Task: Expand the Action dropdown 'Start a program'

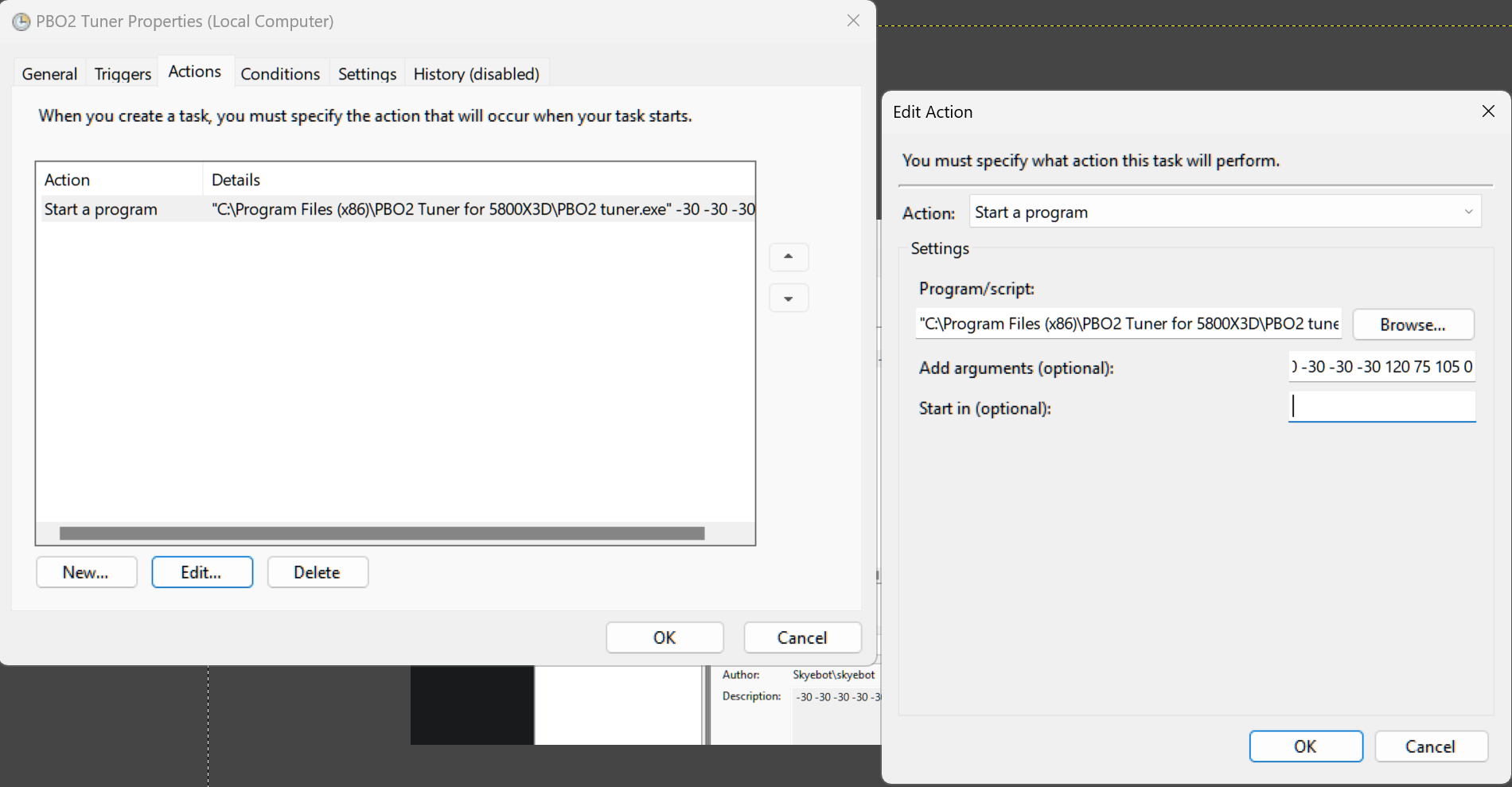Action: [1225, 212]
